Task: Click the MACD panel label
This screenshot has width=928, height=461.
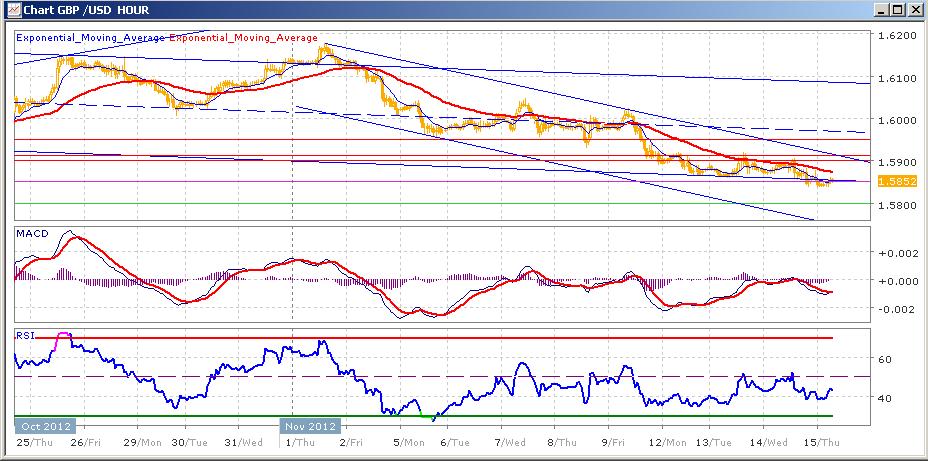Action: pos(31,235)
